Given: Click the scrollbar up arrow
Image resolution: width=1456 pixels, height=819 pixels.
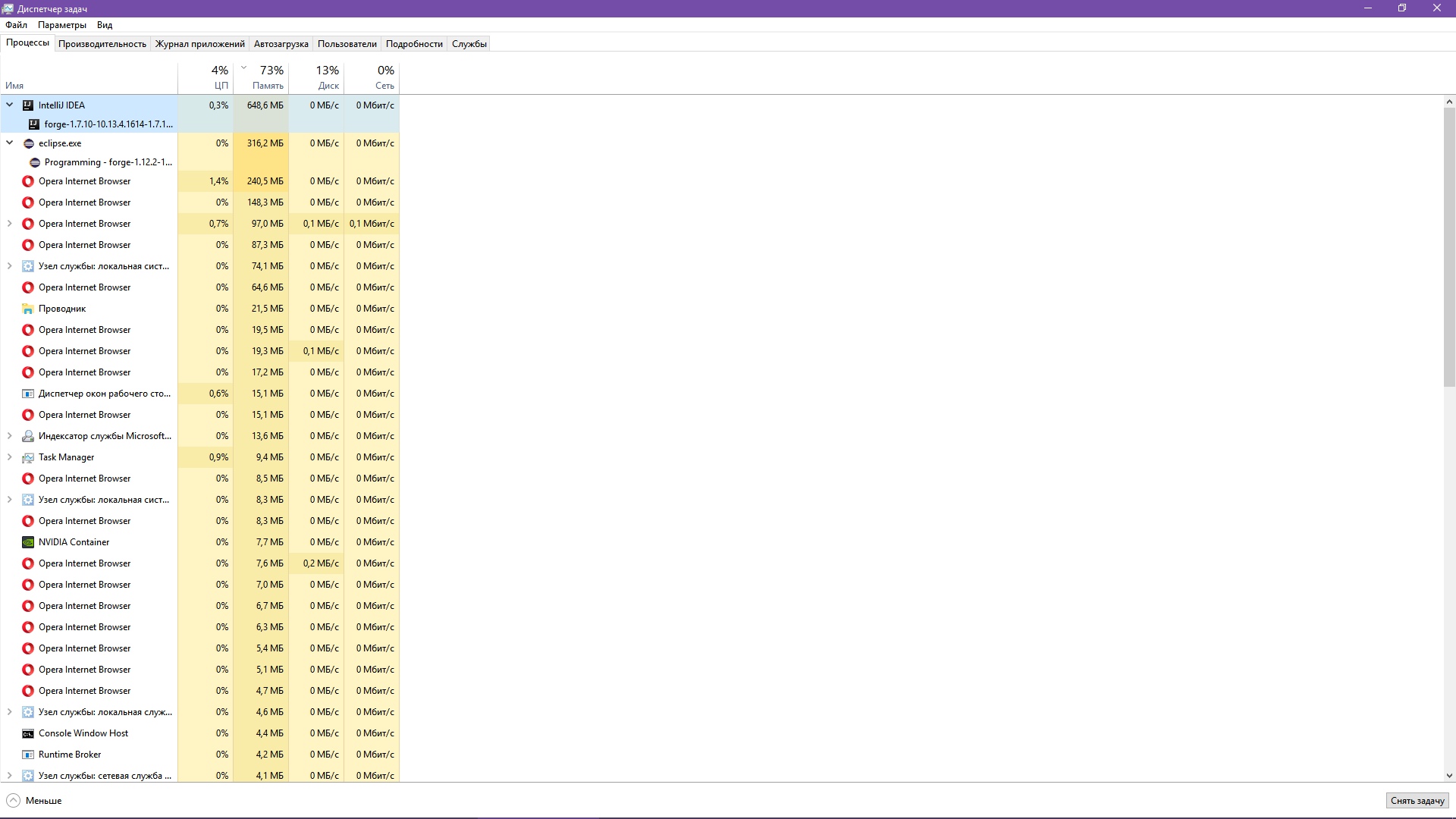Looking at the screenshot, I should click(1449, 102).
